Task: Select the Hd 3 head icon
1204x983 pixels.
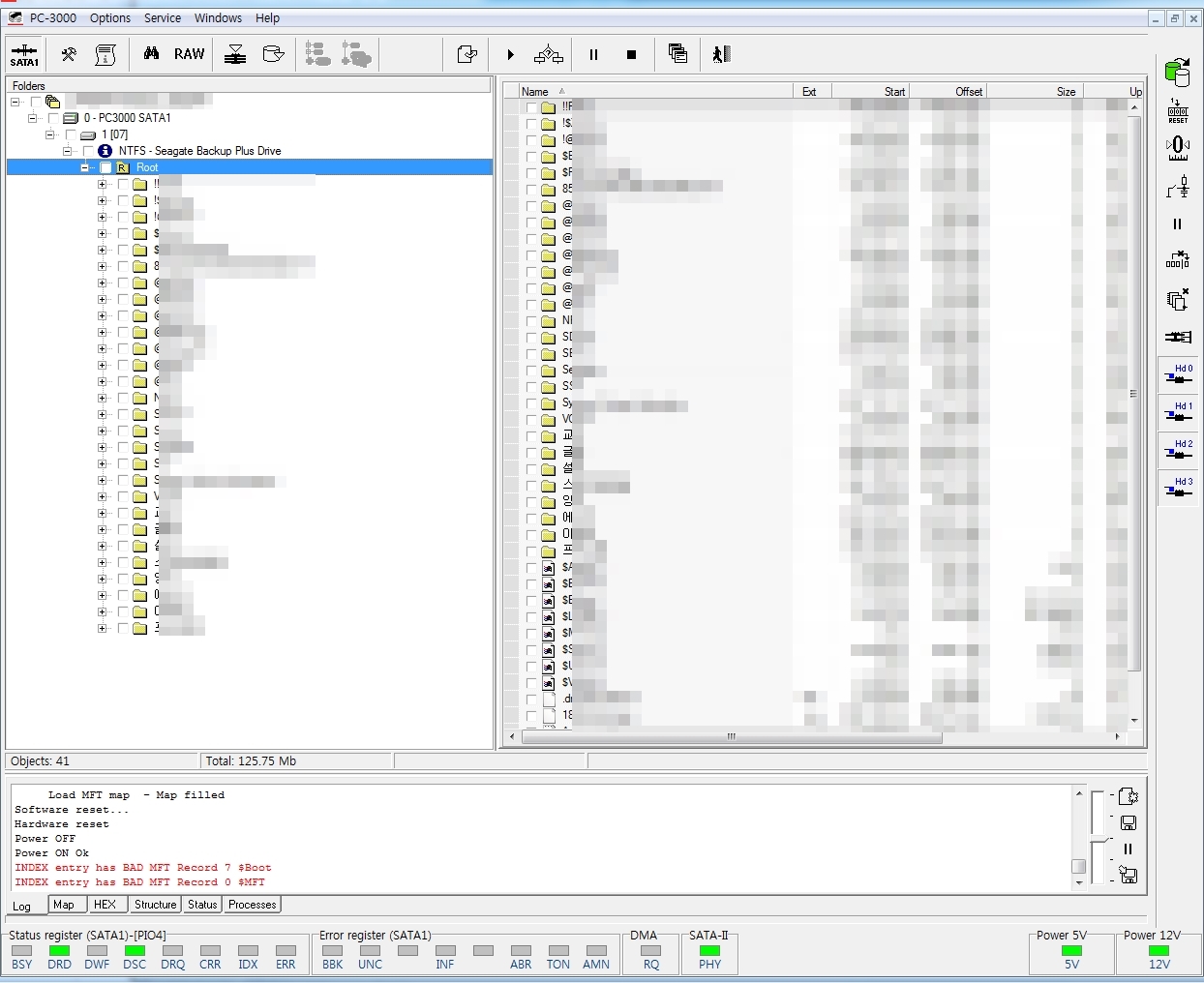Action: point(1178,488)
